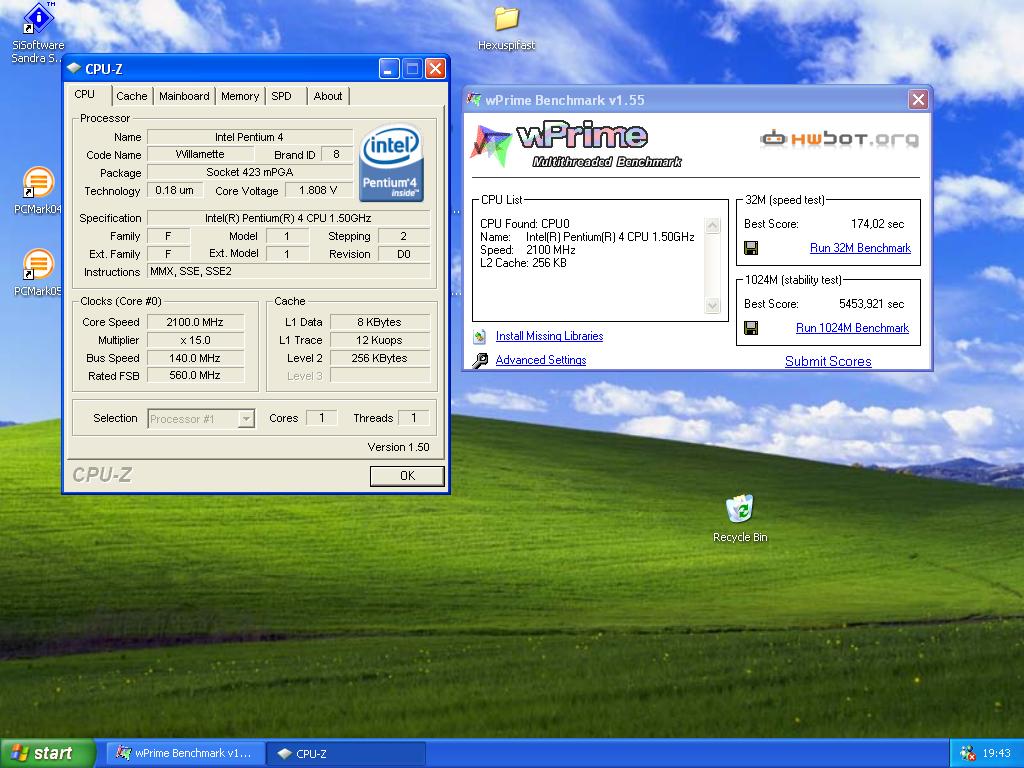Viewport: 1024px width, 768px height.
Task: Click the Rated FSB value 560.0 MHz
Action: (x=195, y=376)
